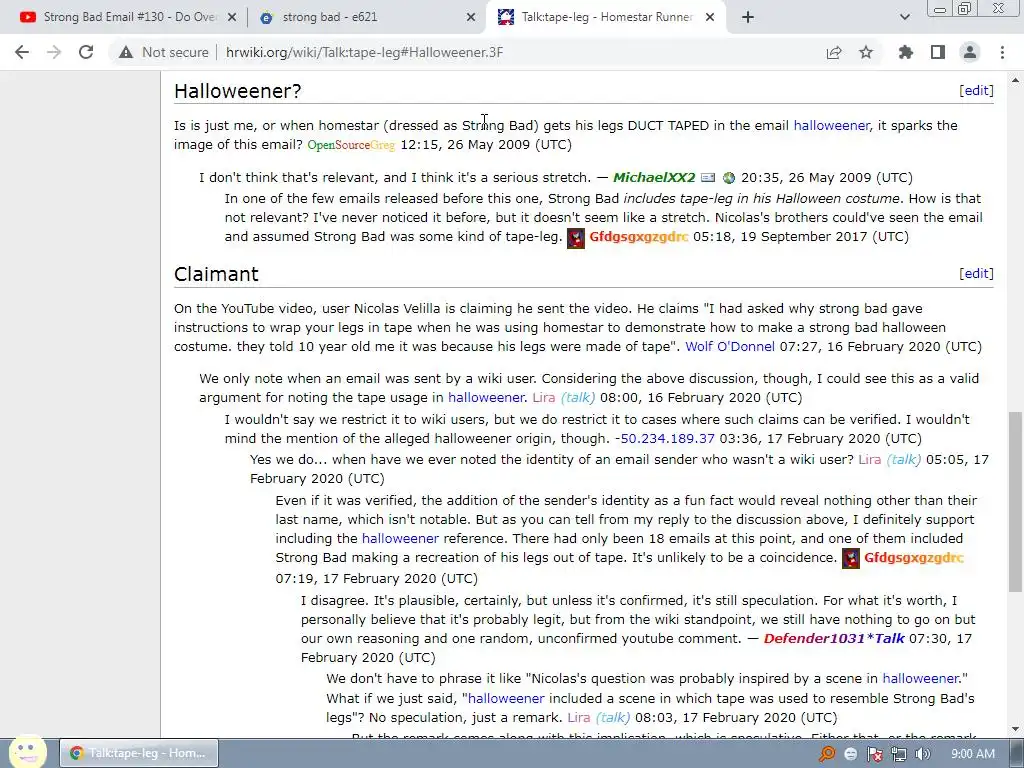Click the address bar URL

[364, 52]
